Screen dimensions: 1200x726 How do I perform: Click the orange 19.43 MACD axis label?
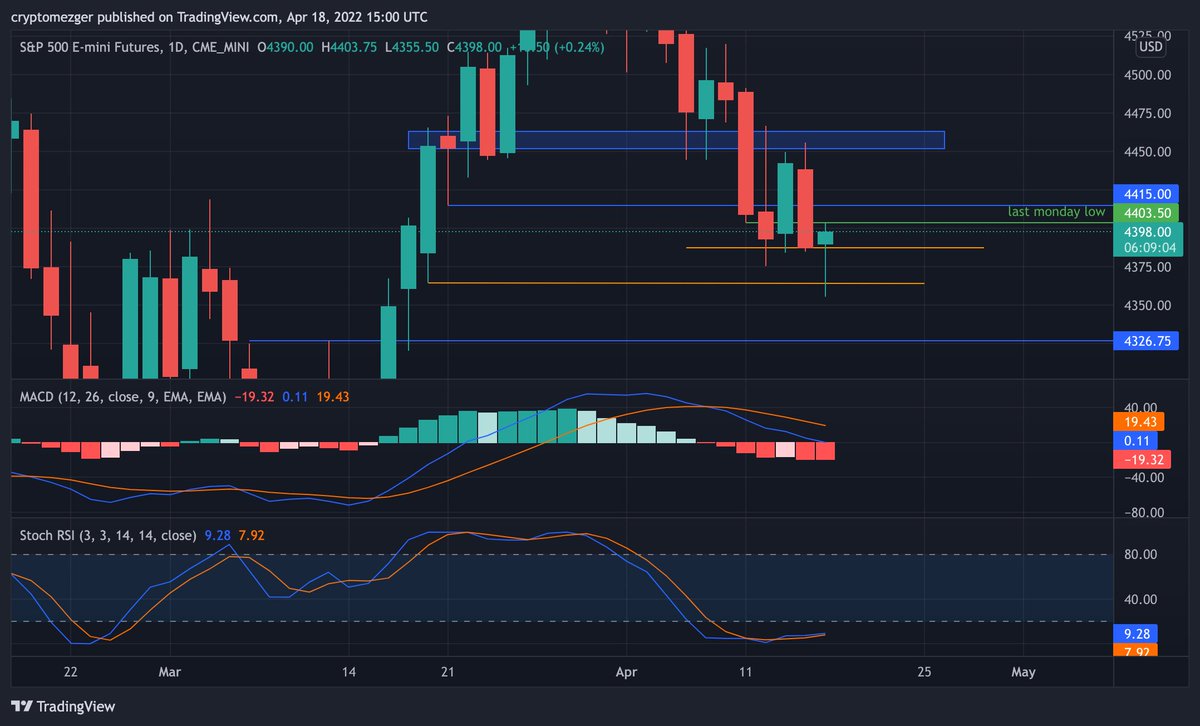click(x=1139, y=424)
